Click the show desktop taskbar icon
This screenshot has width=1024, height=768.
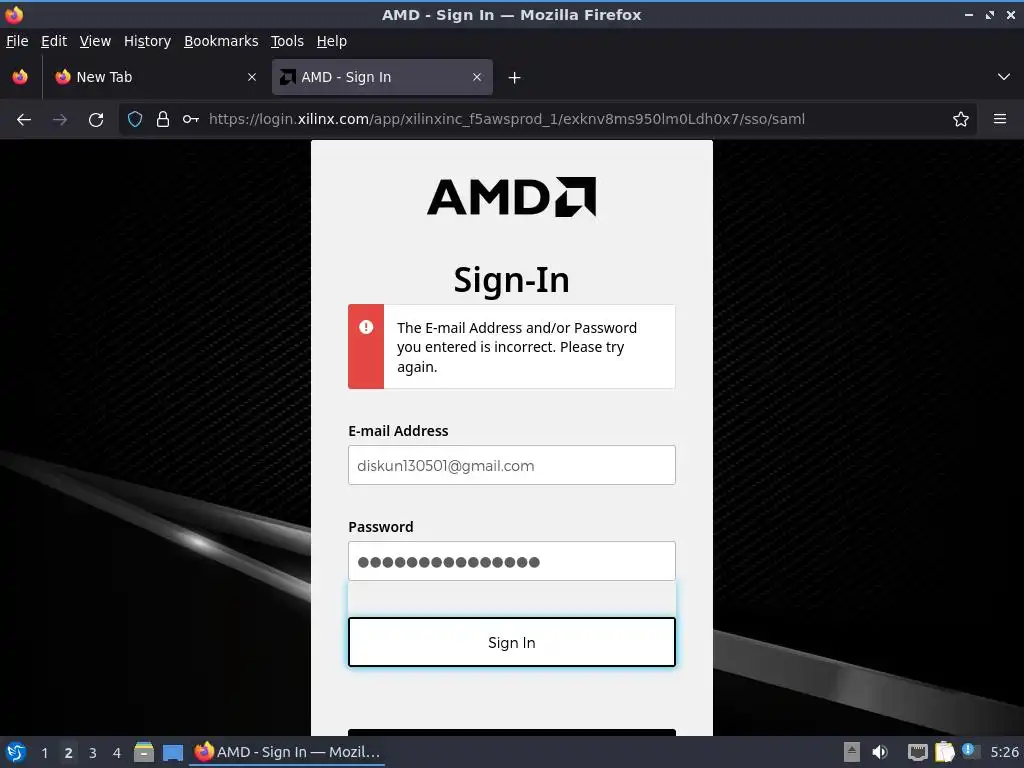[173, 752]
